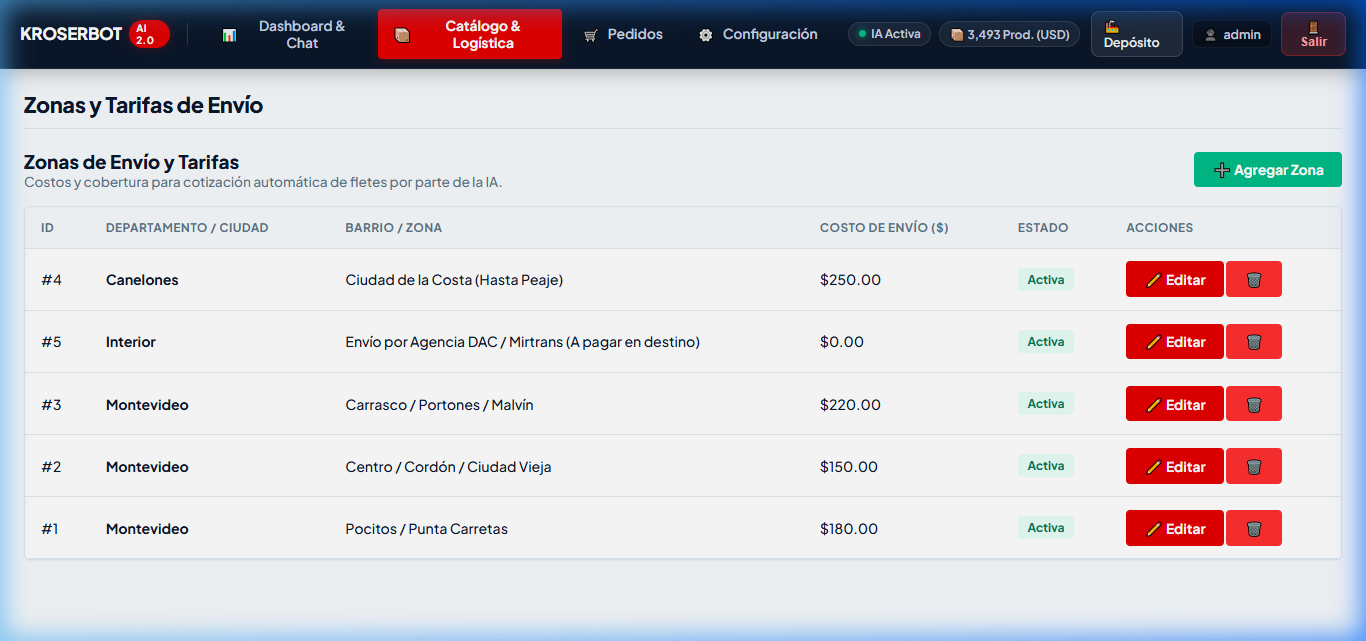Viewport: 1366px width, 641px height.
Task: Trash the Carrasco / Portones / Malvín zone
Action: click(1254, 404)
